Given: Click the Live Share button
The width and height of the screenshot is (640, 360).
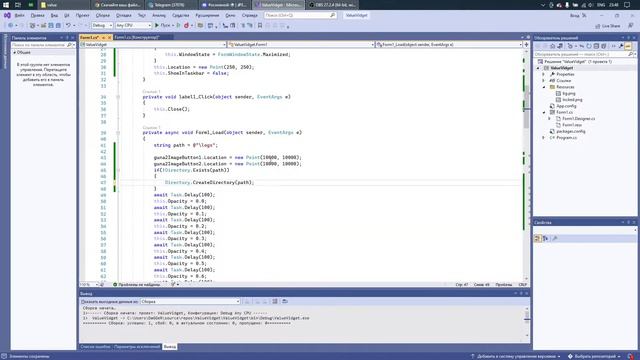Looking at the screenshot, I should click(608, 26).
